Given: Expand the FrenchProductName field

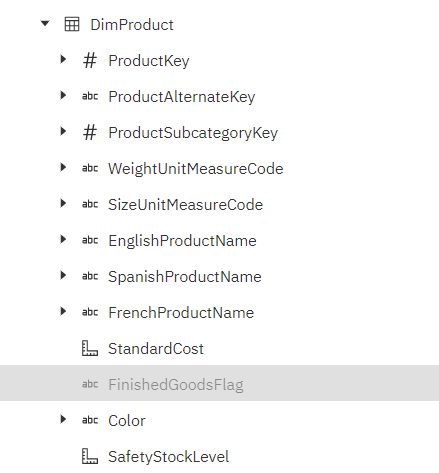Looking at the screenshot, I should click(x=63, y=311).
